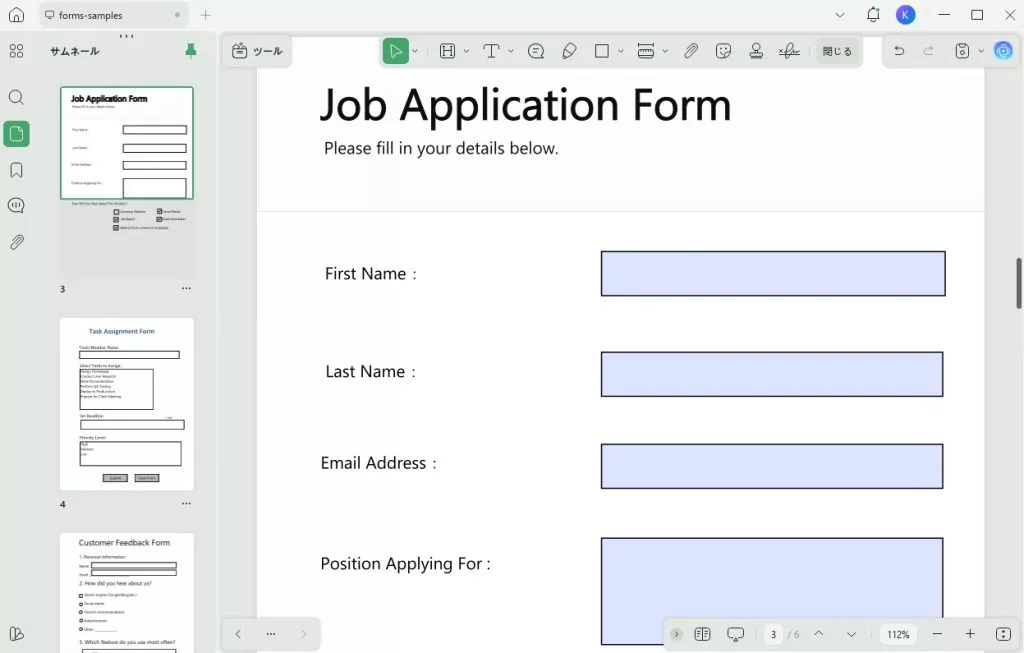This screenshot has height=653, width=1024.
Task: Open page 4 thumbnail options menu
Action: pos(186,503)
